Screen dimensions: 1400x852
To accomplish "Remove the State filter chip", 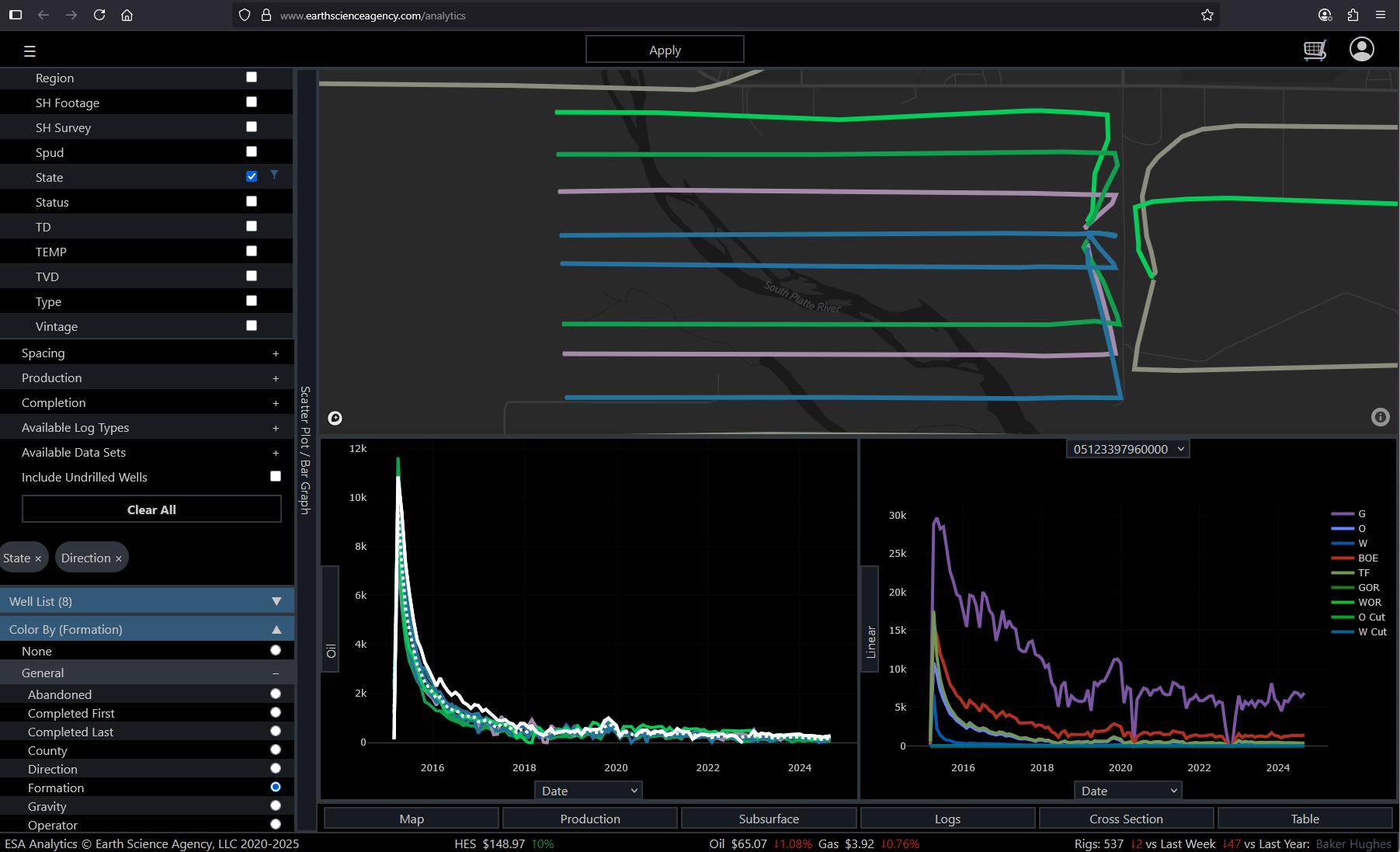I will (x=38, y=558).
